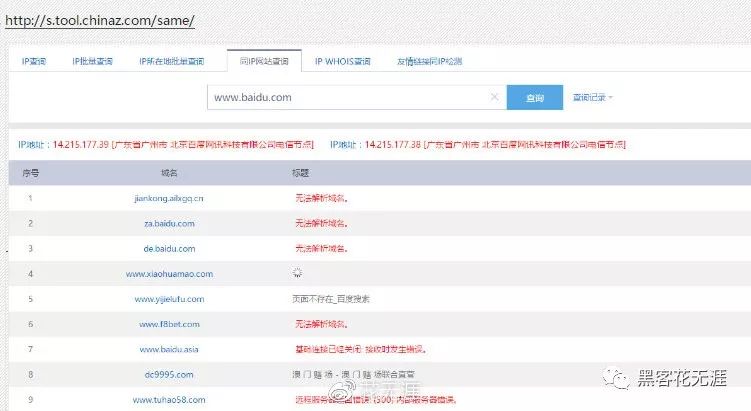The width and height of the screenshot is (751, 411).
Task: Select the 无法解析域名 text in the de.baidu.com row
Action: [x=321, y=249]
